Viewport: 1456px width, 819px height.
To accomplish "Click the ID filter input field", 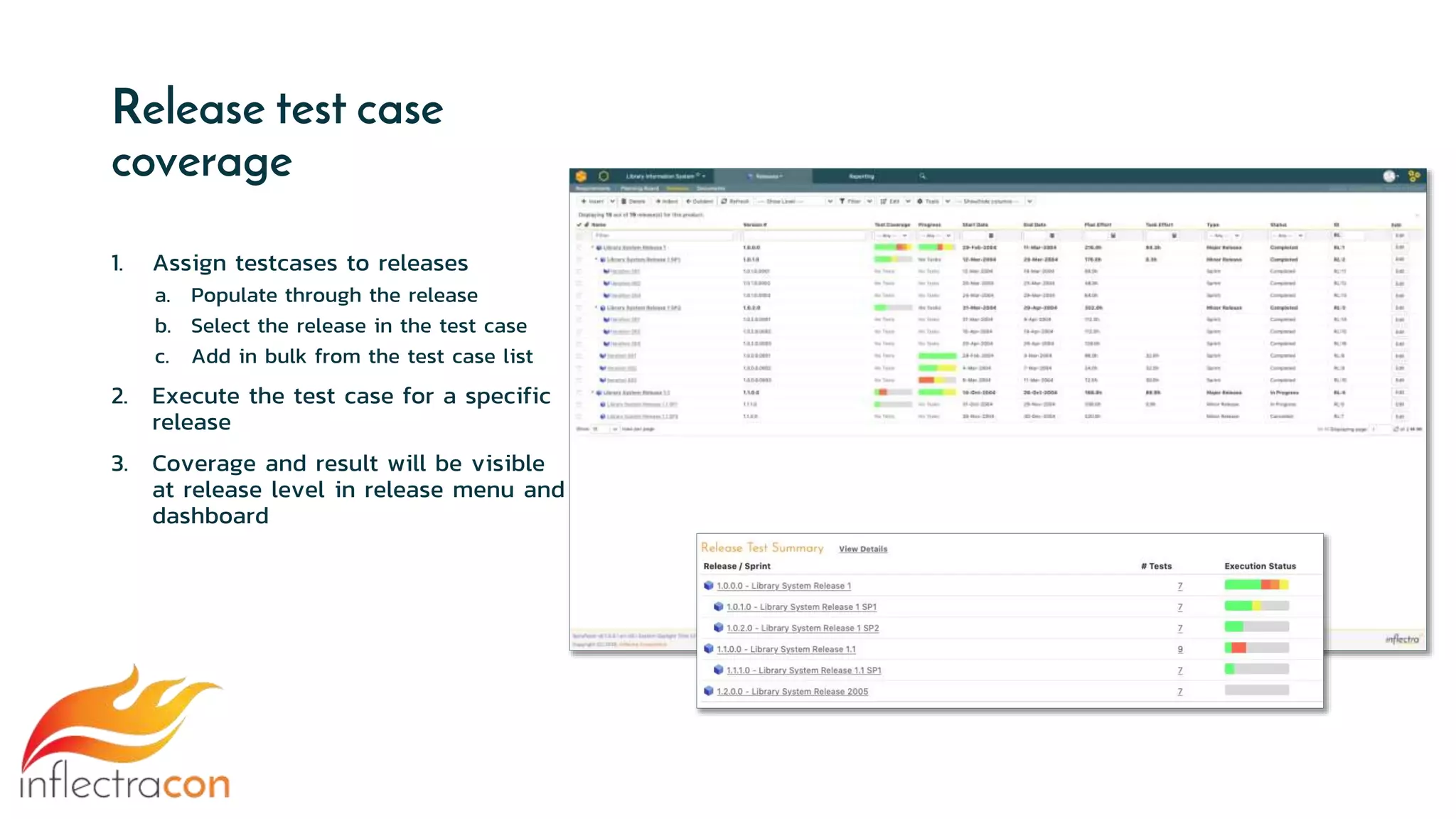I will (x=1349, y=236).
